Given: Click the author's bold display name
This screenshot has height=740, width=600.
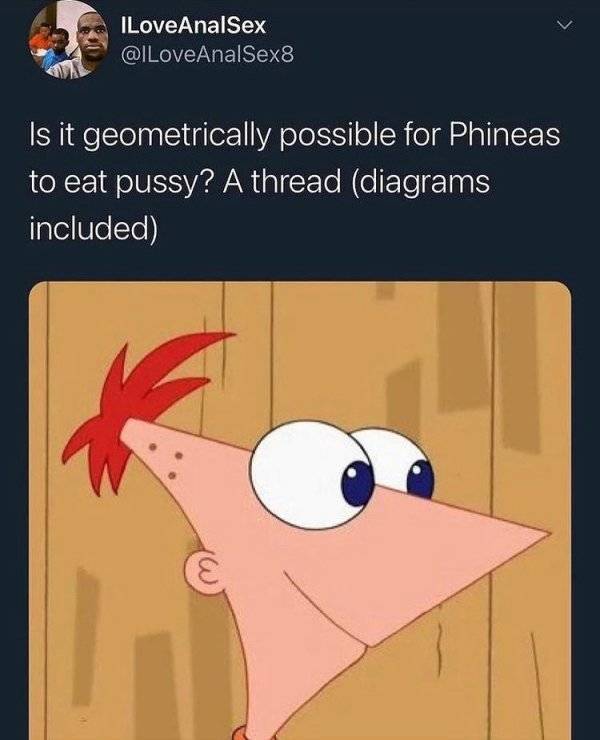Looking at the screenshot, I should (x=194, y=25).
